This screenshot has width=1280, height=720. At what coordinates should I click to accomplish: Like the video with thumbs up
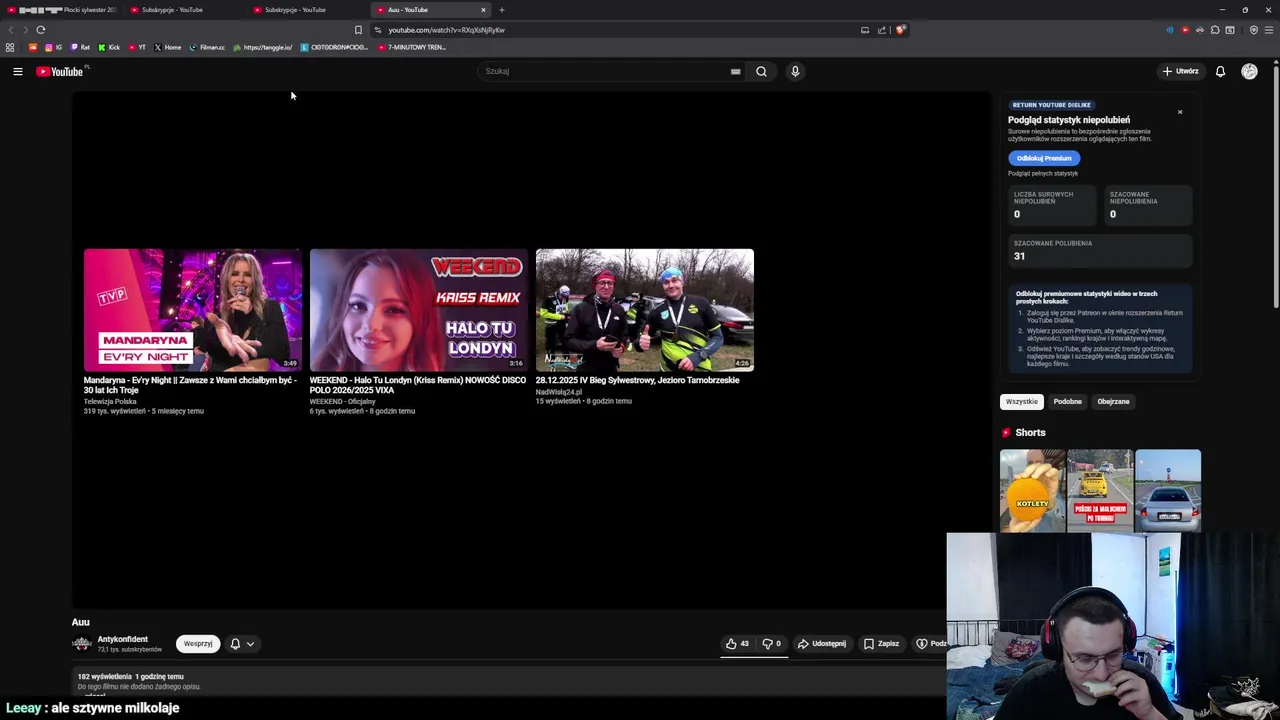tap(737, 644)
